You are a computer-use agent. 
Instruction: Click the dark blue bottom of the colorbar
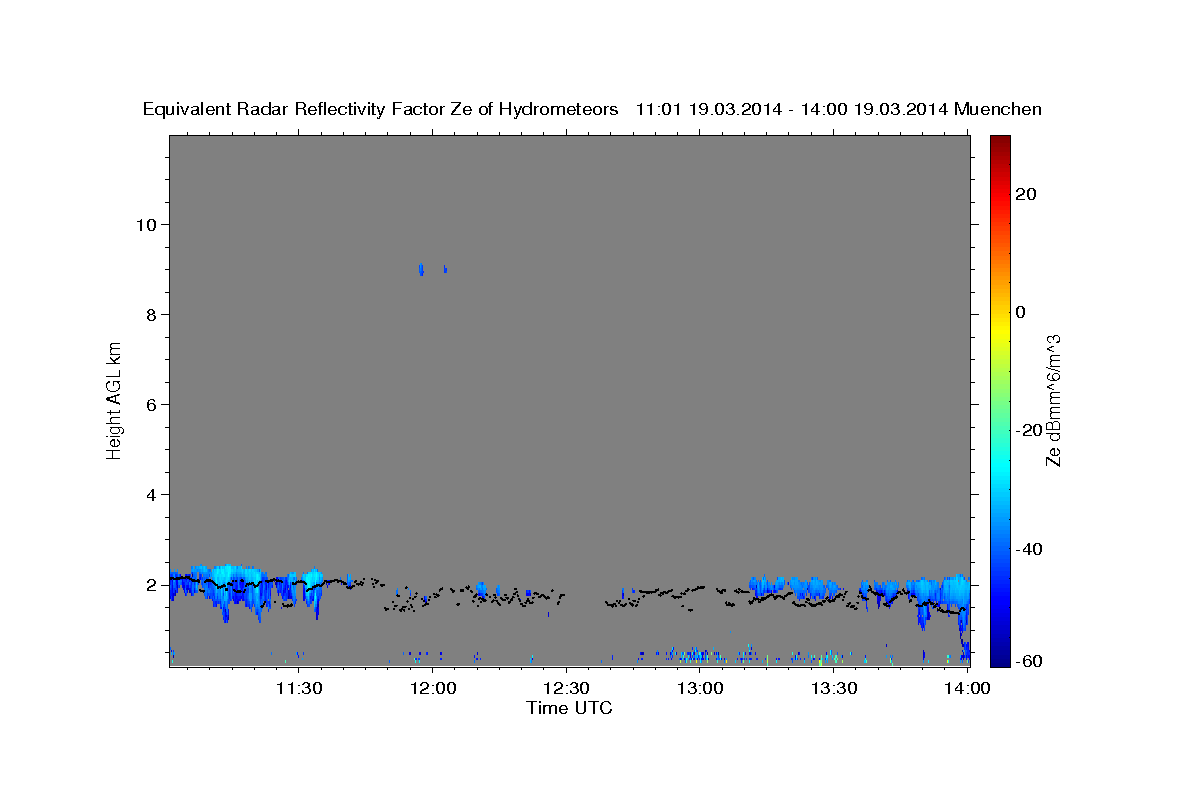point(1000,655)
